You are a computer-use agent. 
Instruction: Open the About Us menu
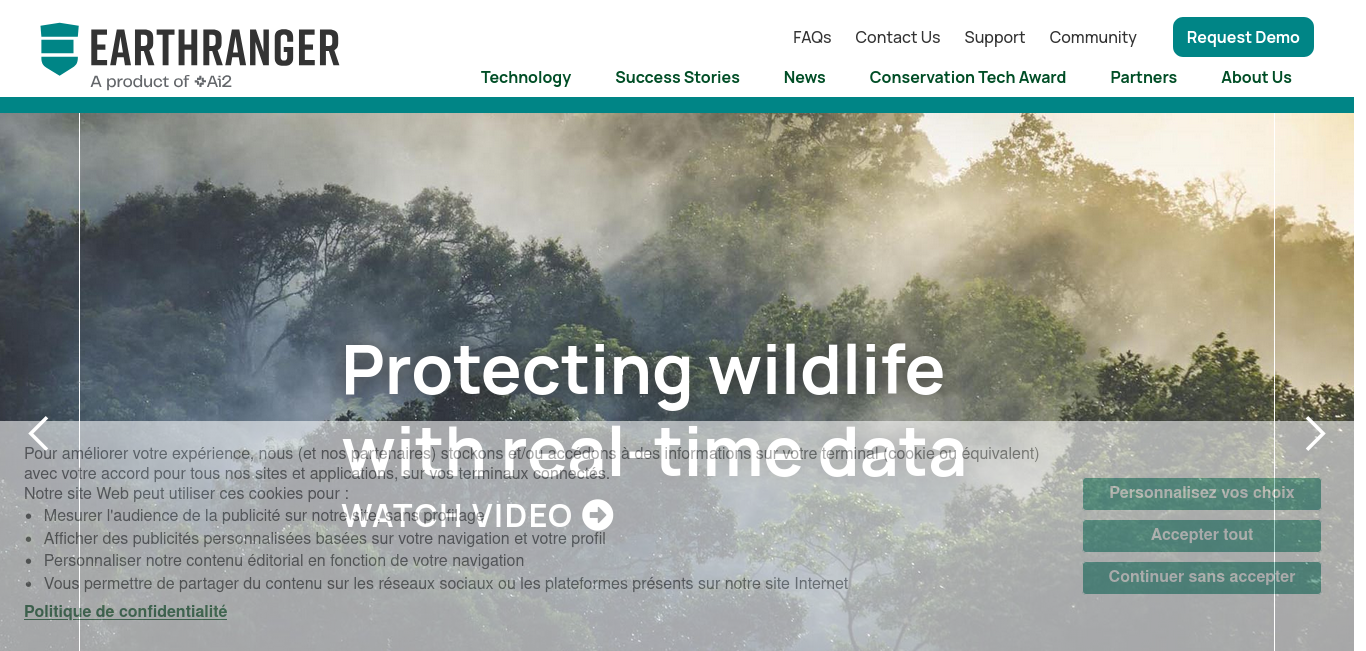coord(1256,77)
